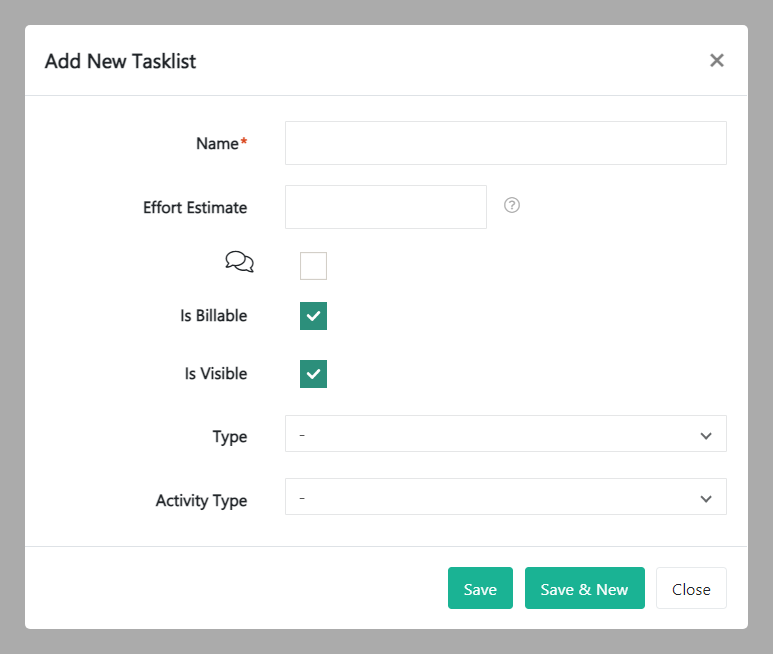This screenshot has width=773, height=654.
Task: Click the Activity Type chevron arrow
Action: (706, 498)
